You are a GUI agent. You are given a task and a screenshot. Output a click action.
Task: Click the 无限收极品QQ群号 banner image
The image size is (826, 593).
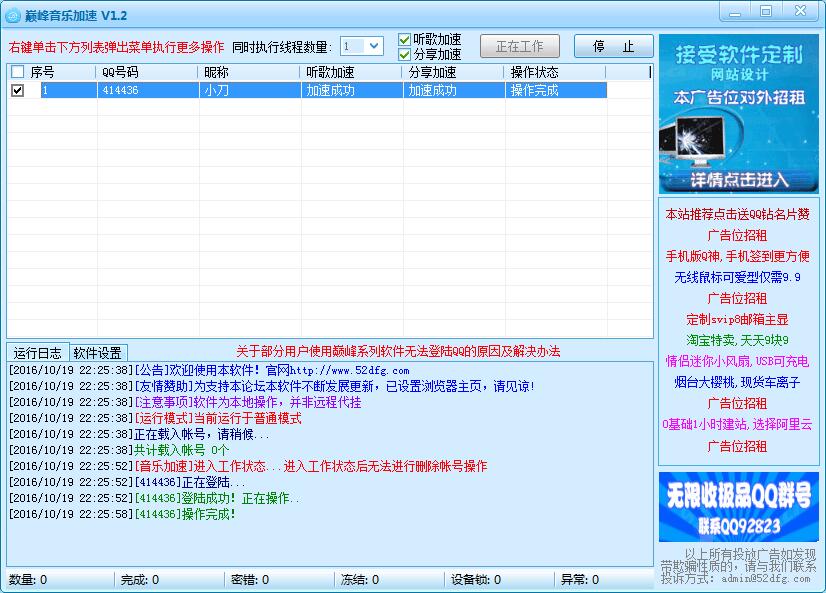(738, 506)
